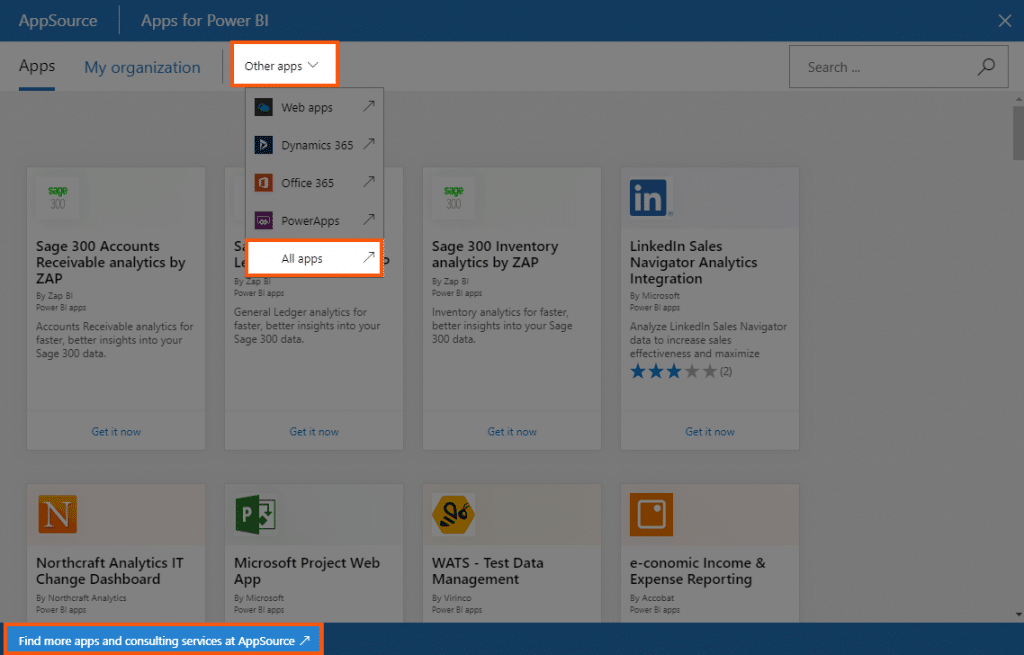Image resolution: width=1024 pixels, height=655 pixels.
Task: Get it now for Sage 300 General Ledger
Action: click(314, 432)
